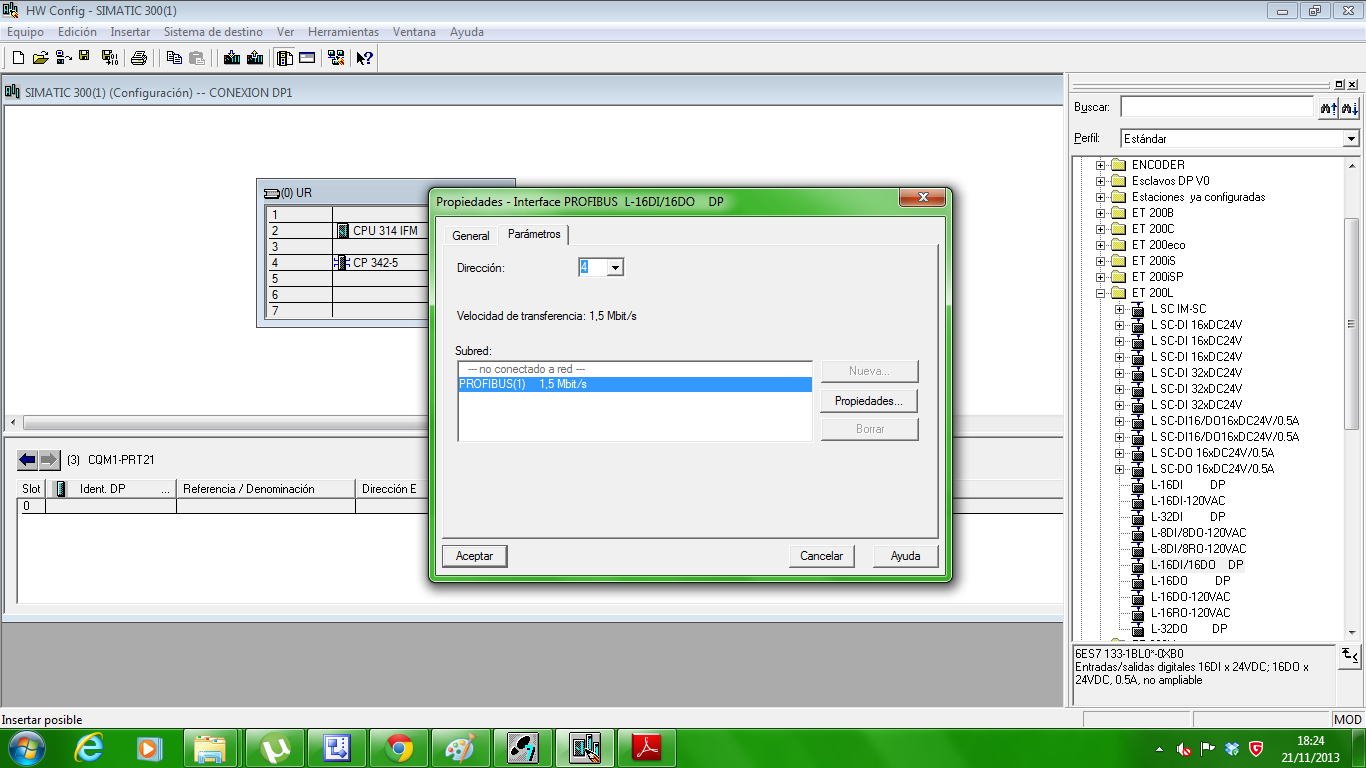Image resolution: width=1366 pixels, height=768 pixels.
Task: Click the Aceptar button
Action: click(x=475, y=556)
